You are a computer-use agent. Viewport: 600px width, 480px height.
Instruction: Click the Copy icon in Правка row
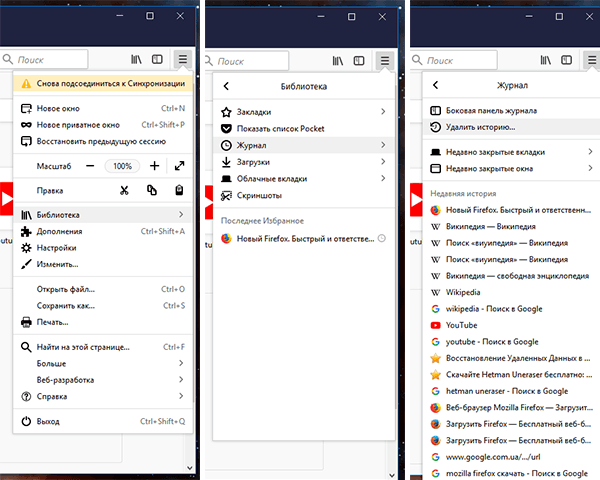152,190
